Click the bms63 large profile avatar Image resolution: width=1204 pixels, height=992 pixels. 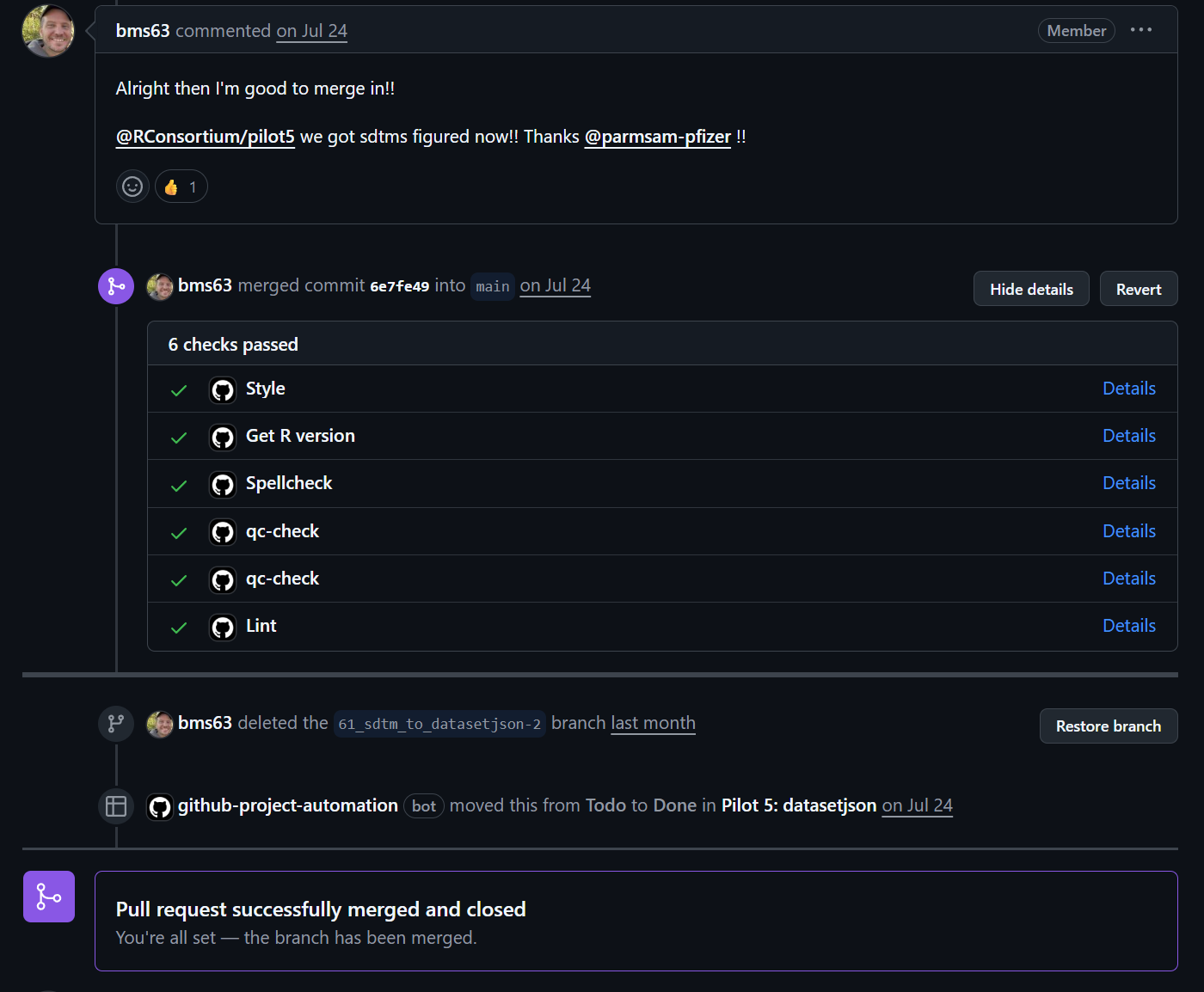pyautogui.click(x=48, y=31)
